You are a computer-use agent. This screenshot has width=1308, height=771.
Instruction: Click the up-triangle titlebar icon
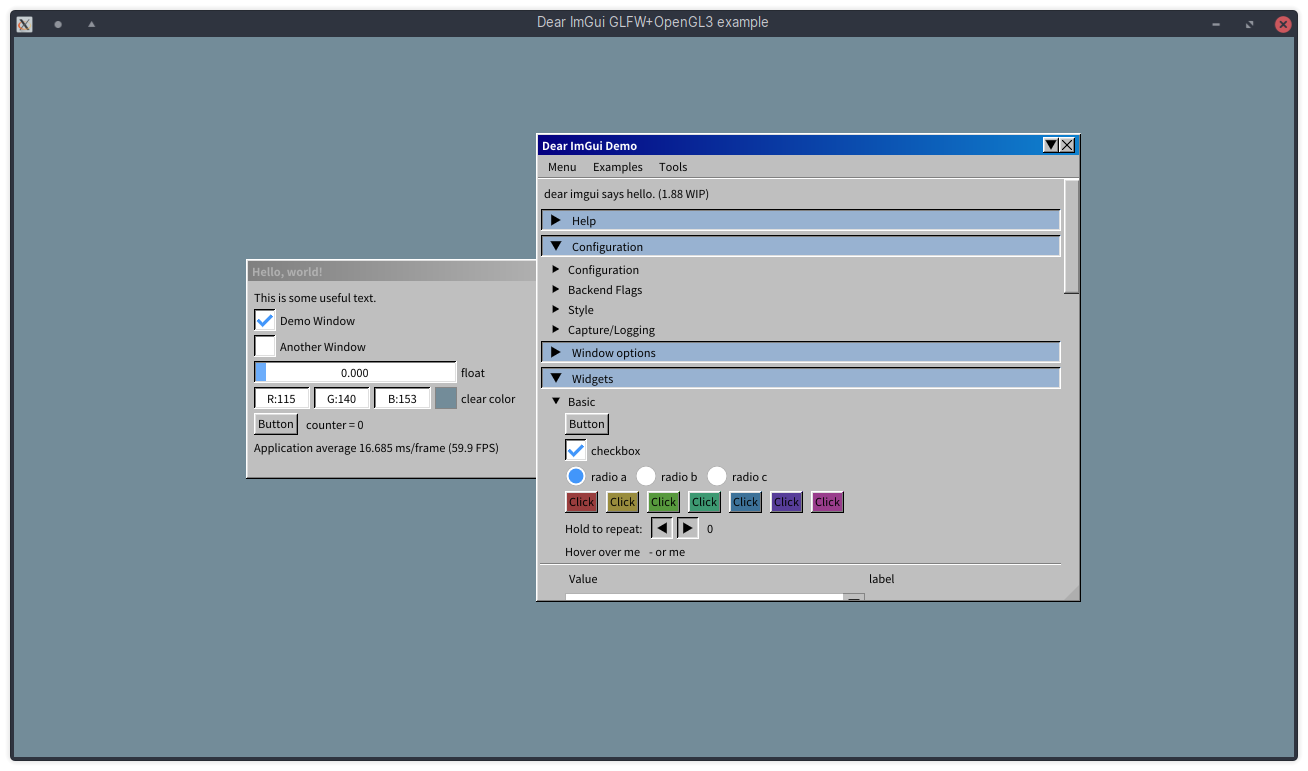pos(91,23)
